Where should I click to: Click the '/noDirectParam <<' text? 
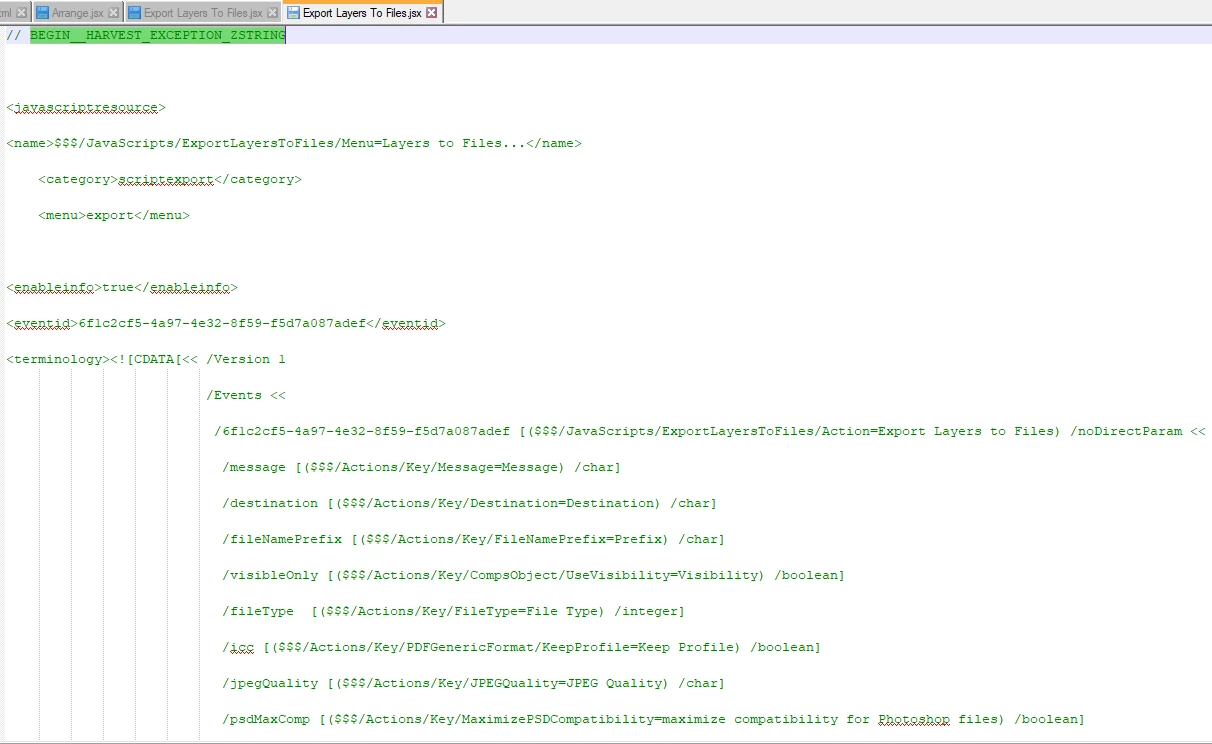1138,431
